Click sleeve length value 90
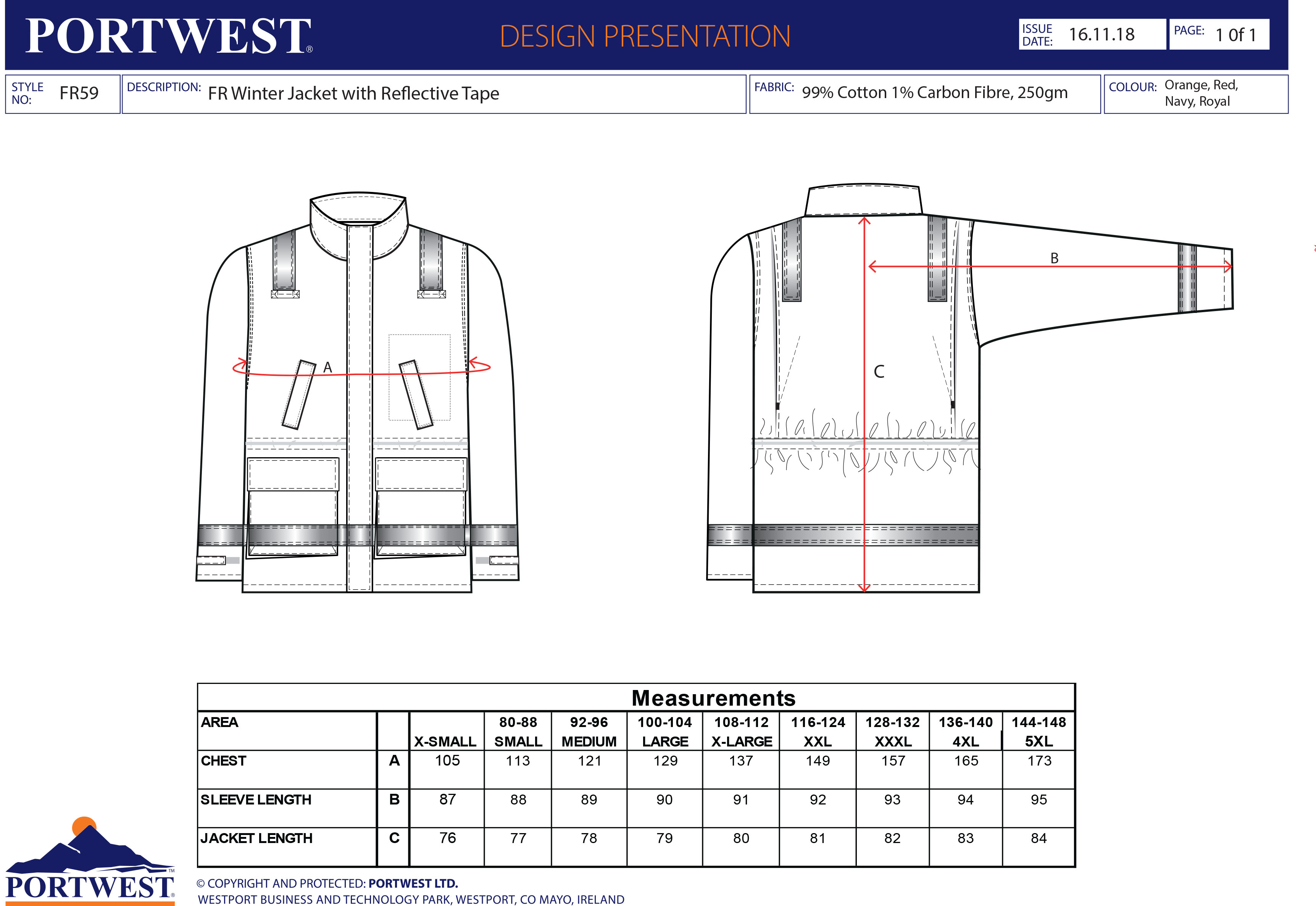 pyautogui.click(x=665, y=799)
